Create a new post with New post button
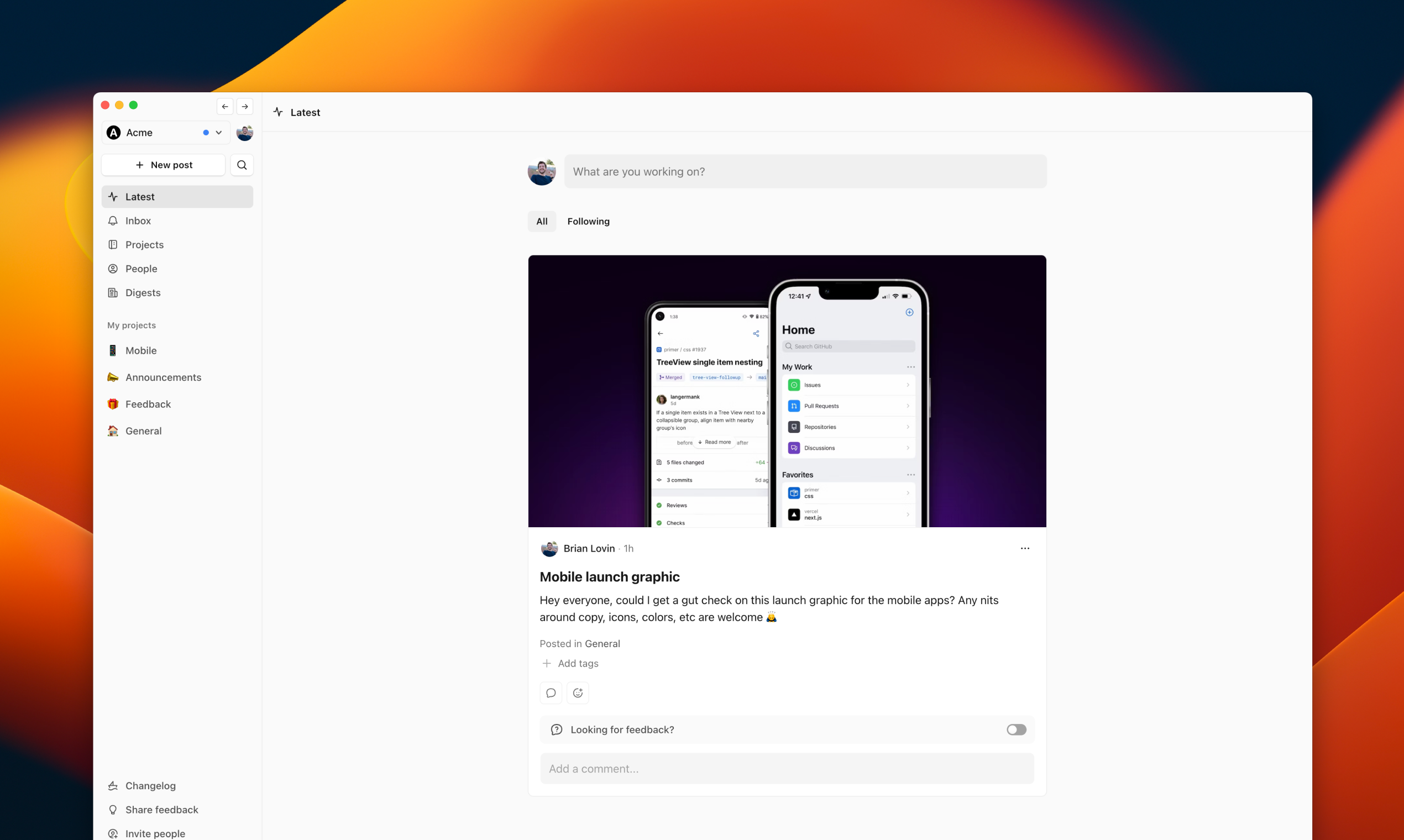 [164, 165]
